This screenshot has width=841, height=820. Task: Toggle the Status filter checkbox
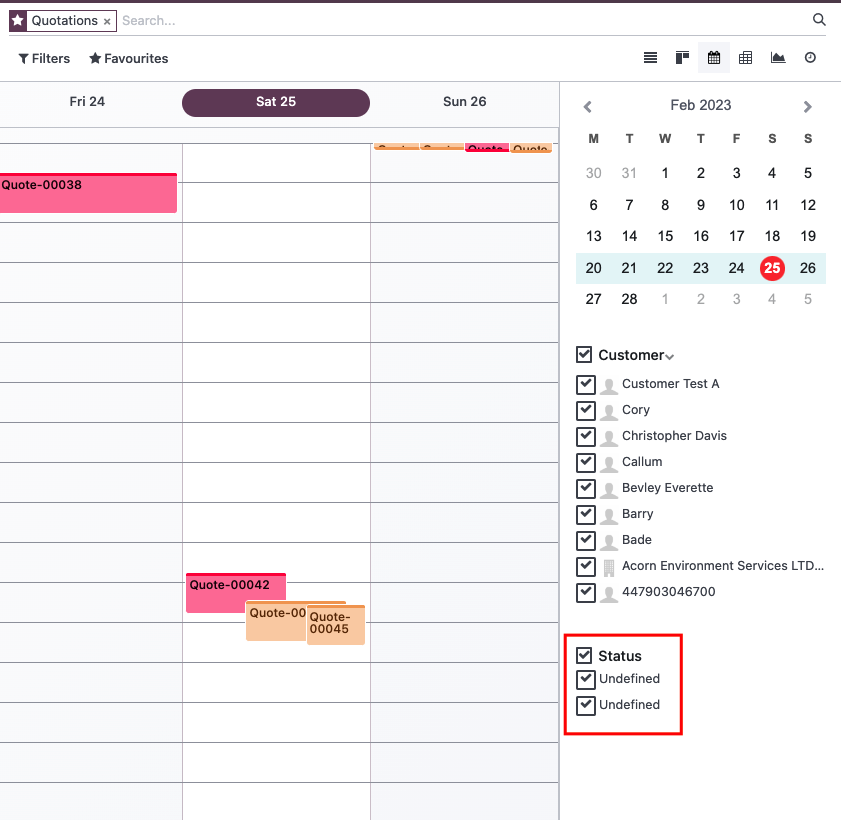585,656
